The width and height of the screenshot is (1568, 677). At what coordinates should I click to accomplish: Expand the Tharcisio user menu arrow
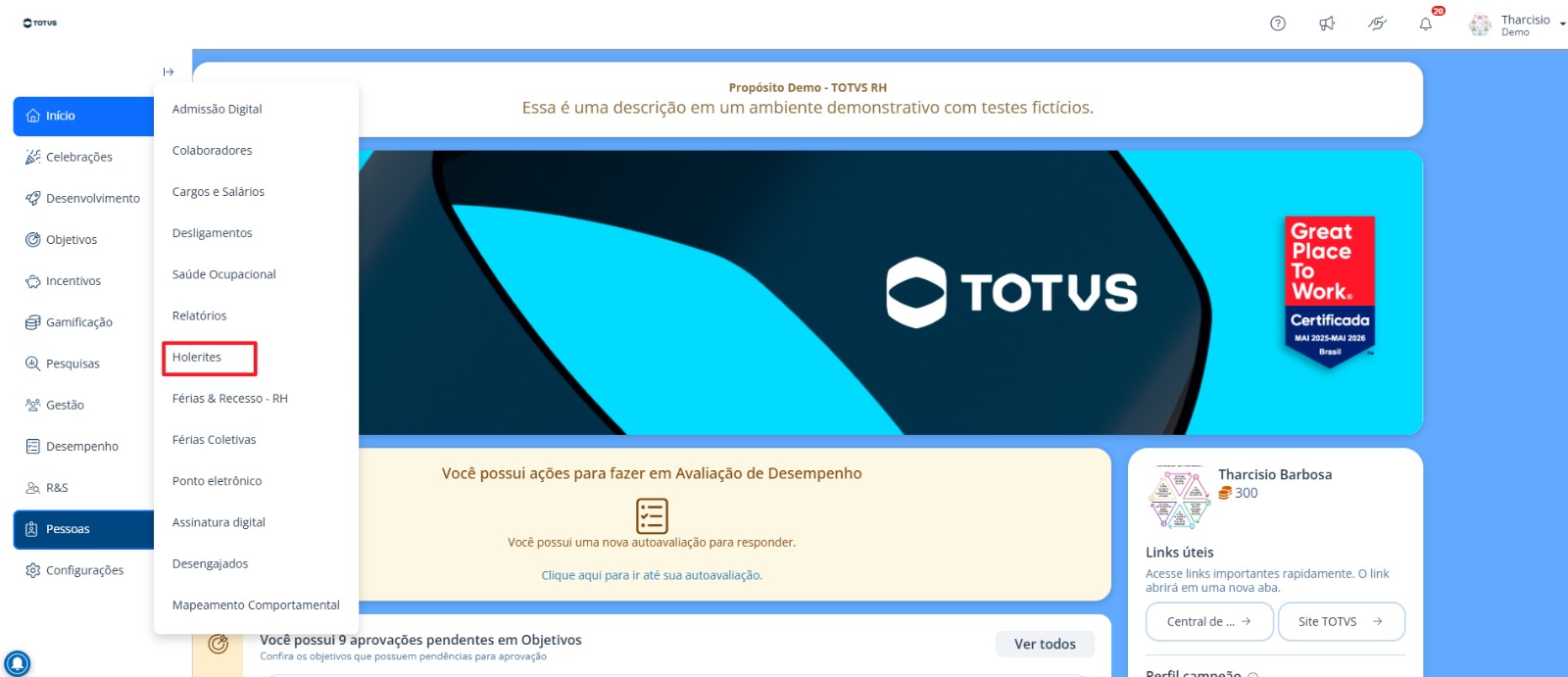(x=1562, y=24)
